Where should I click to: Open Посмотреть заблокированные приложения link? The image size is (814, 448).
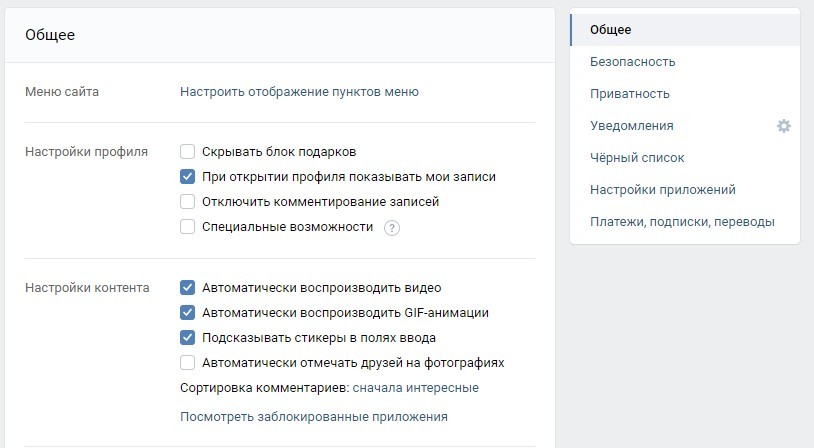pyautogui.click(x=313, y=417)
